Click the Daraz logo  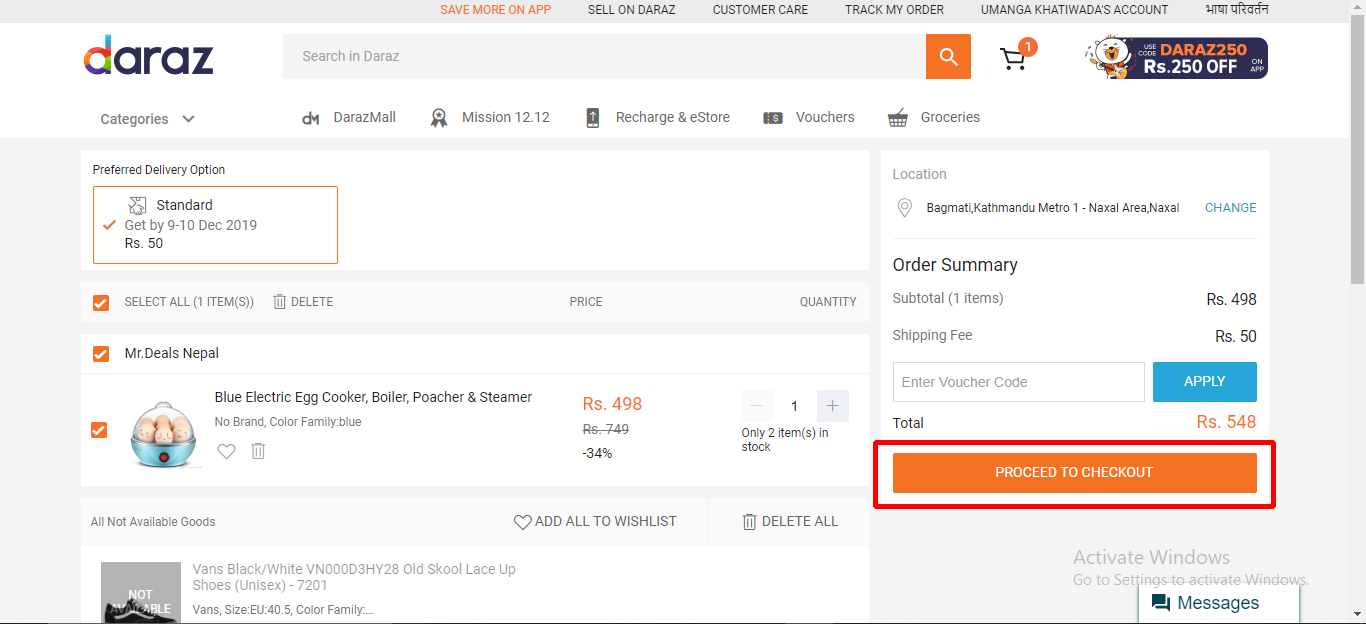coord(148,56)
